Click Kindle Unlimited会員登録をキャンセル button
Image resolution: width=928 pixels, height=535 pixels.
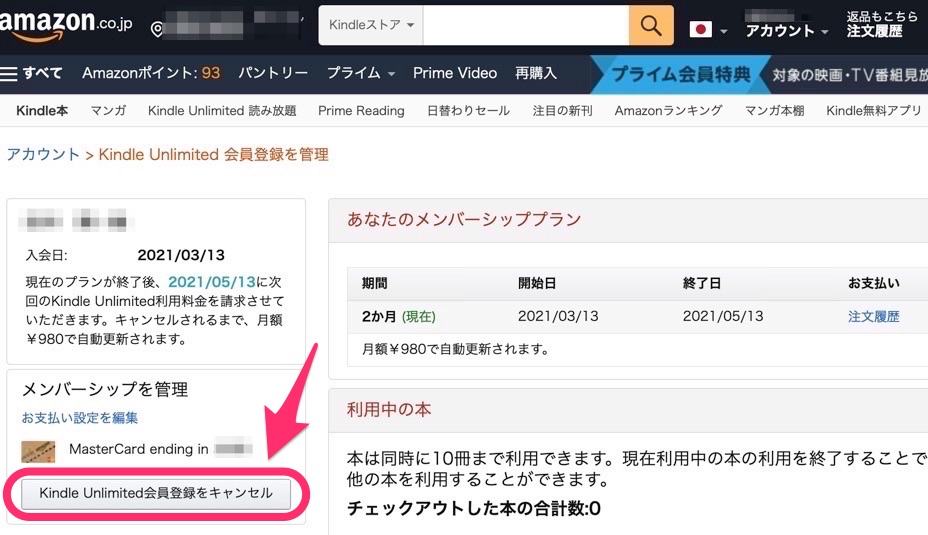coord(156,494)
